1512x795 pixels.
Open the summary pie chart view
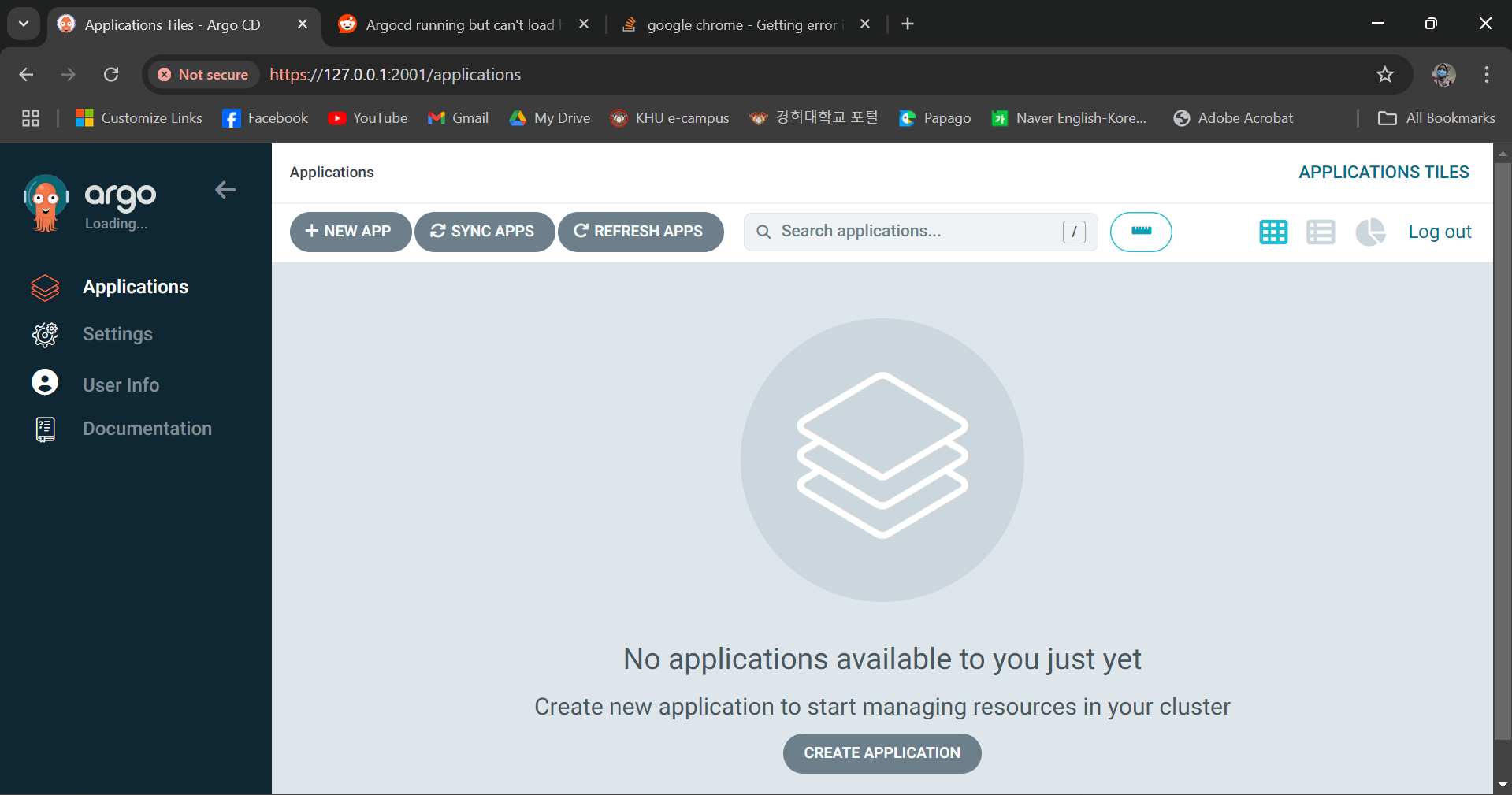coord(1370,232)
